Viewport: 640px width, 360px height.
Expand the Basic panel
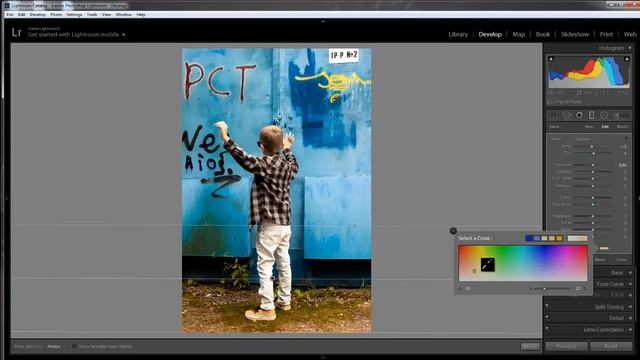tap(630, 273)
